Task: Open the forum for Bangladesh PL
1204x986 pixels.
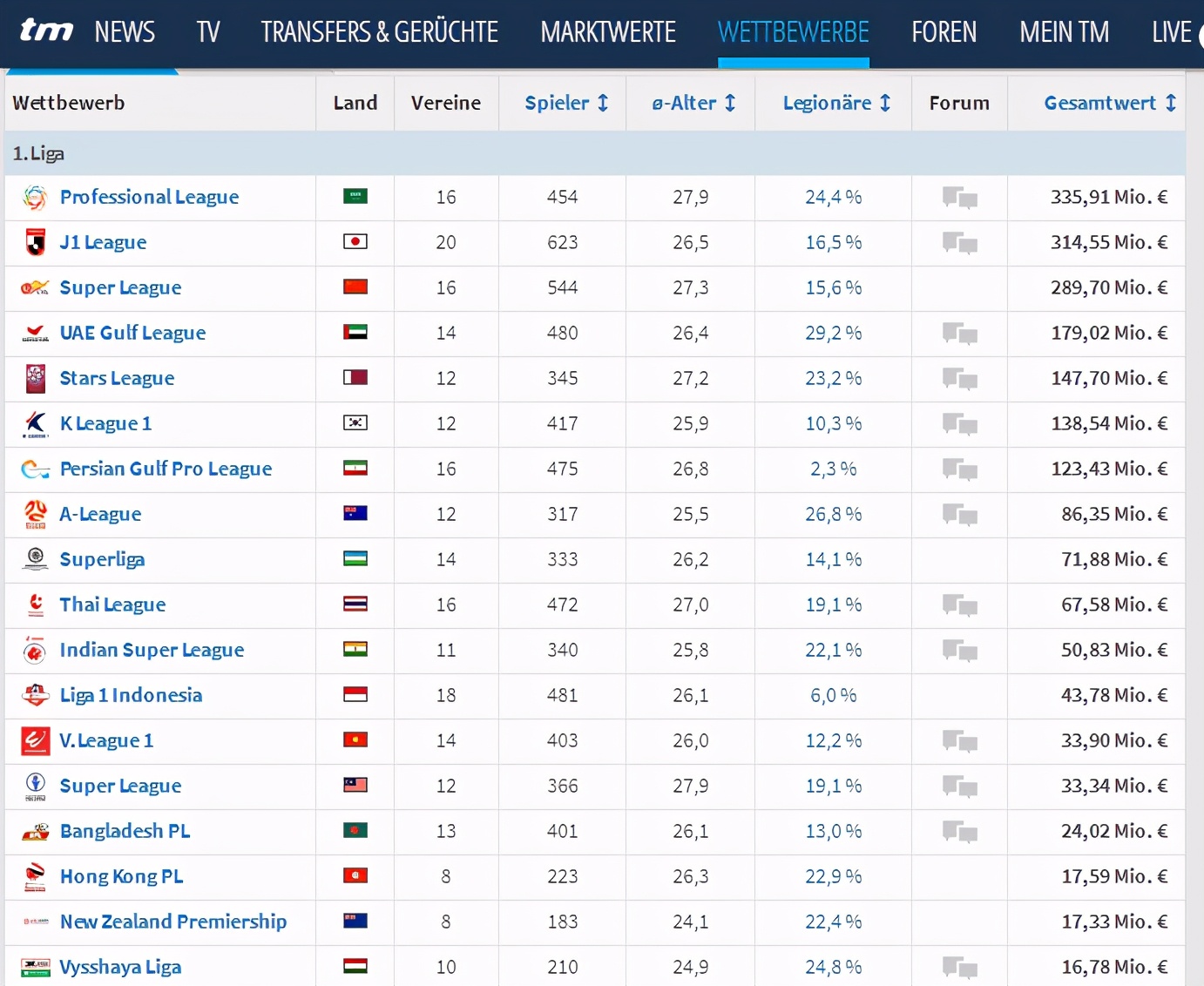Action: pyautogui.click(x=959, y=831)
